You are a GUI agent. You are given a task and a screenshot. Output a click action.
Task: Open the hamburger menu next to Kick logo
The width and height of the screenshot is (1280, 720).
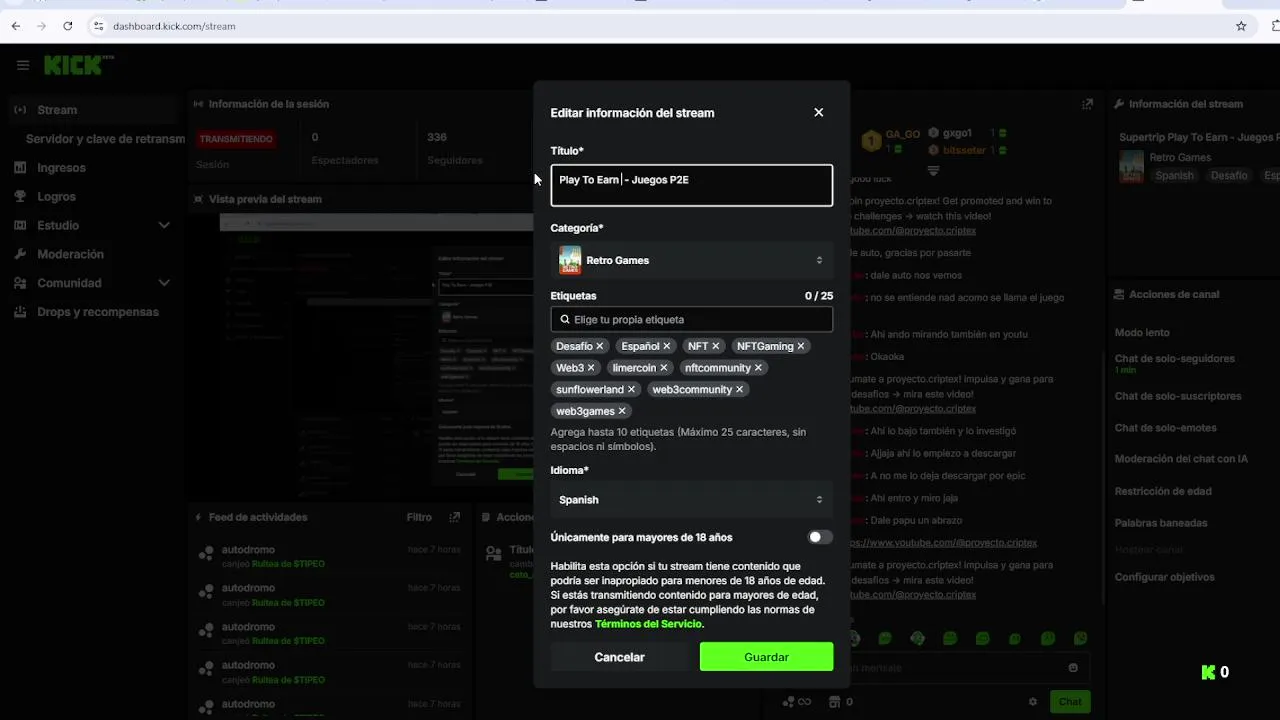[23, 65]
